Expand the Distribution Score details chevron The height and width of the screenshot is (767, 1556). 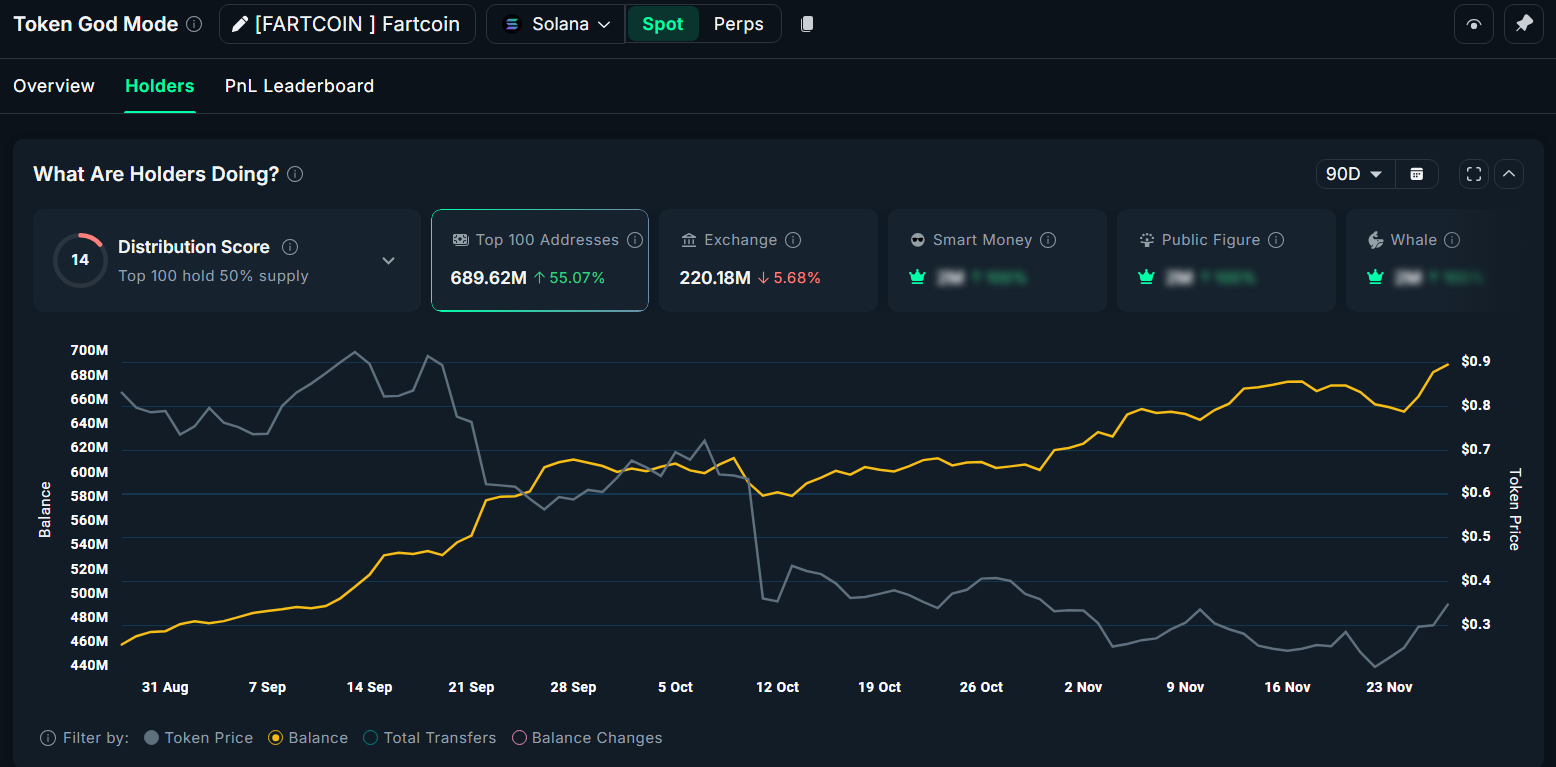pos(388,259)
